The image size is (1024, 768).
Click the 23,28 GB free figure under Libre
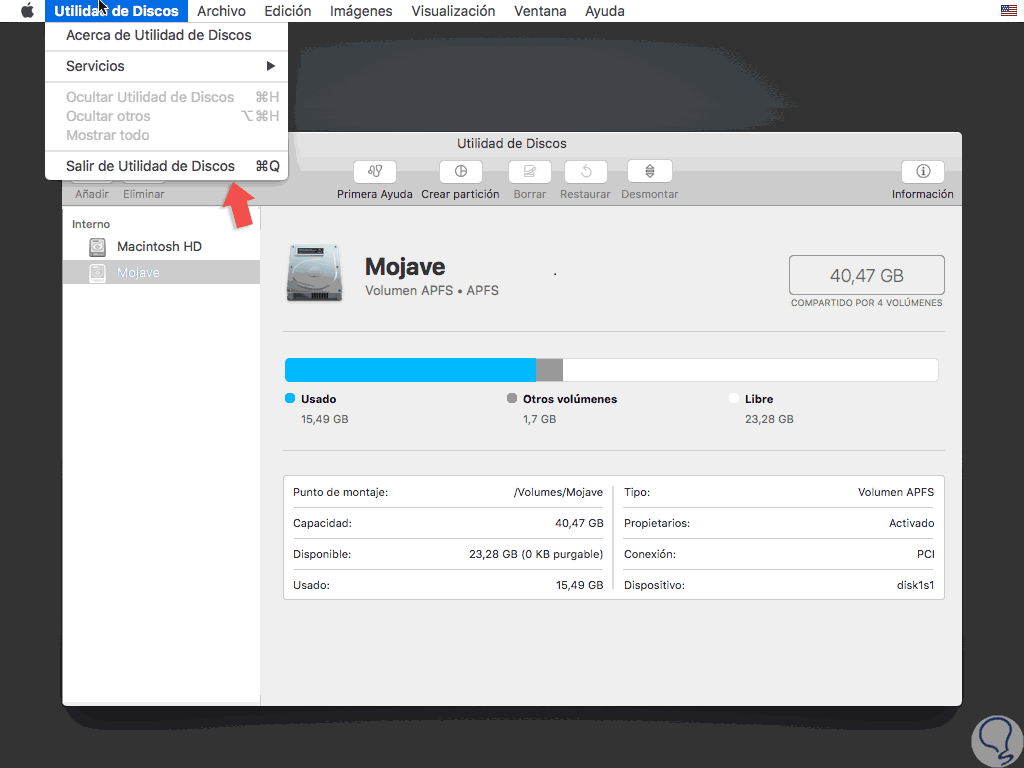[x=769, y=419]
